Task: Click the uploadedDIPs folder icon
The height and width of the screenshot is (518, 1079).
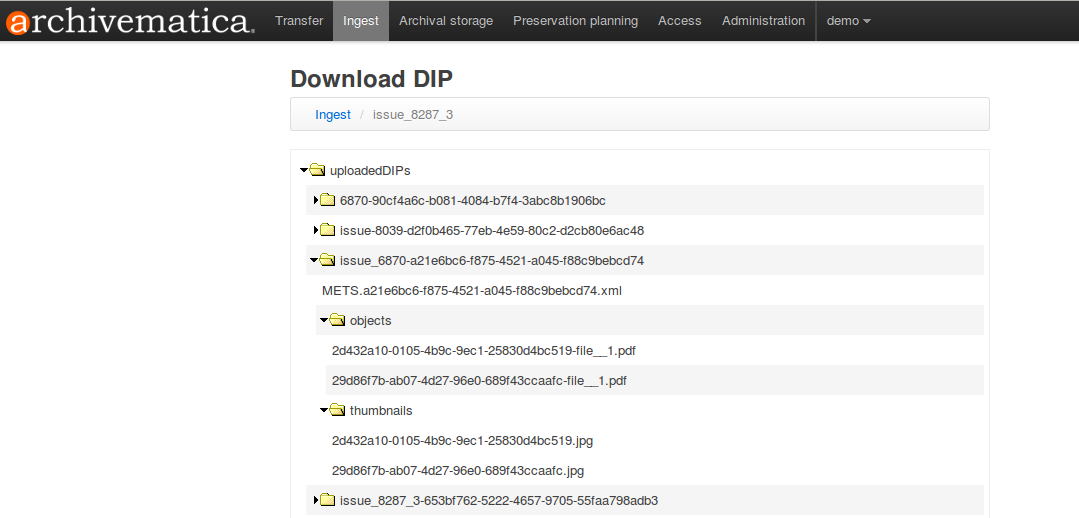Action: coord(318,170)
